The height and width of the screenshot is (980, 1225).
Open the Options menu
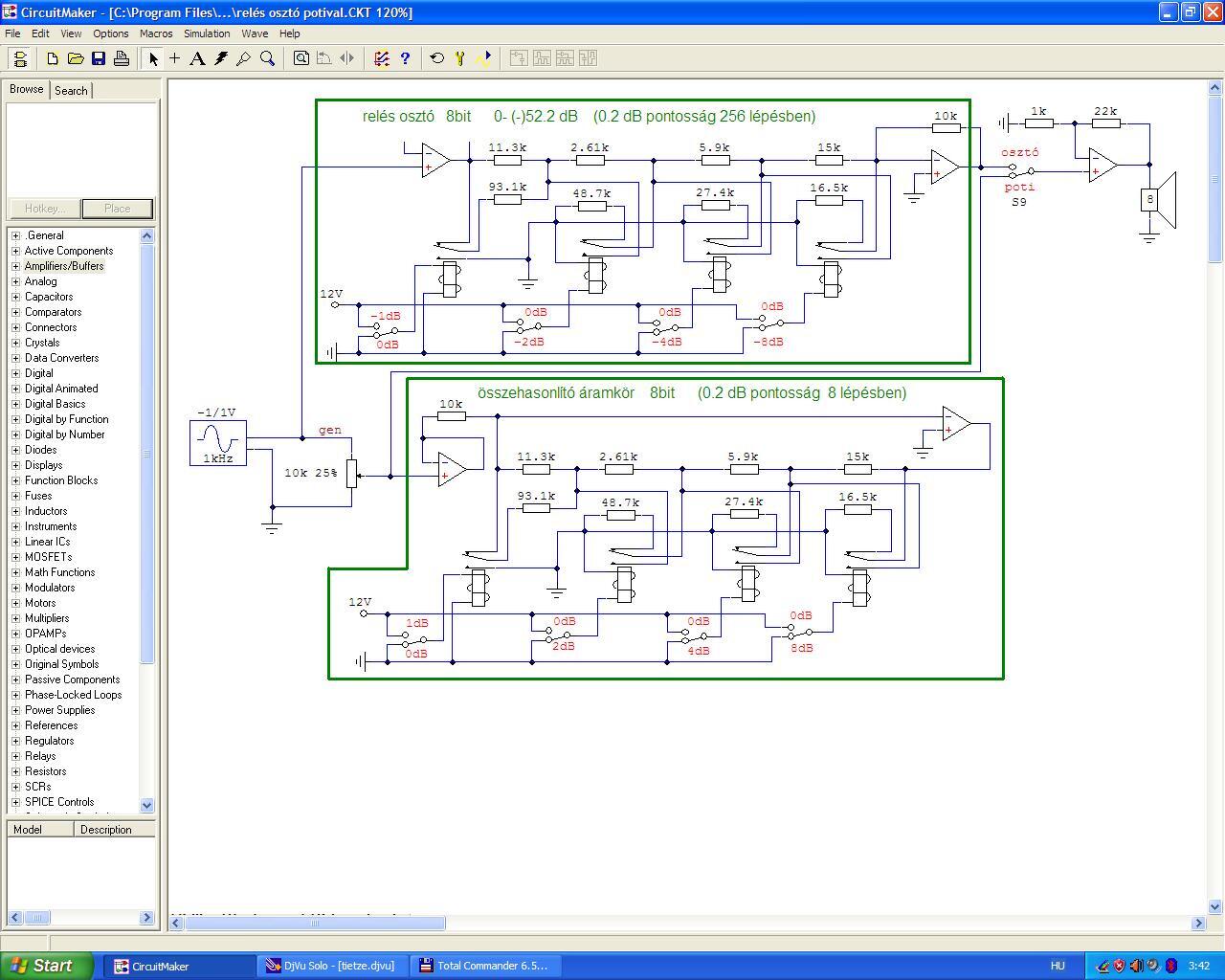click(x=111, y=33)
